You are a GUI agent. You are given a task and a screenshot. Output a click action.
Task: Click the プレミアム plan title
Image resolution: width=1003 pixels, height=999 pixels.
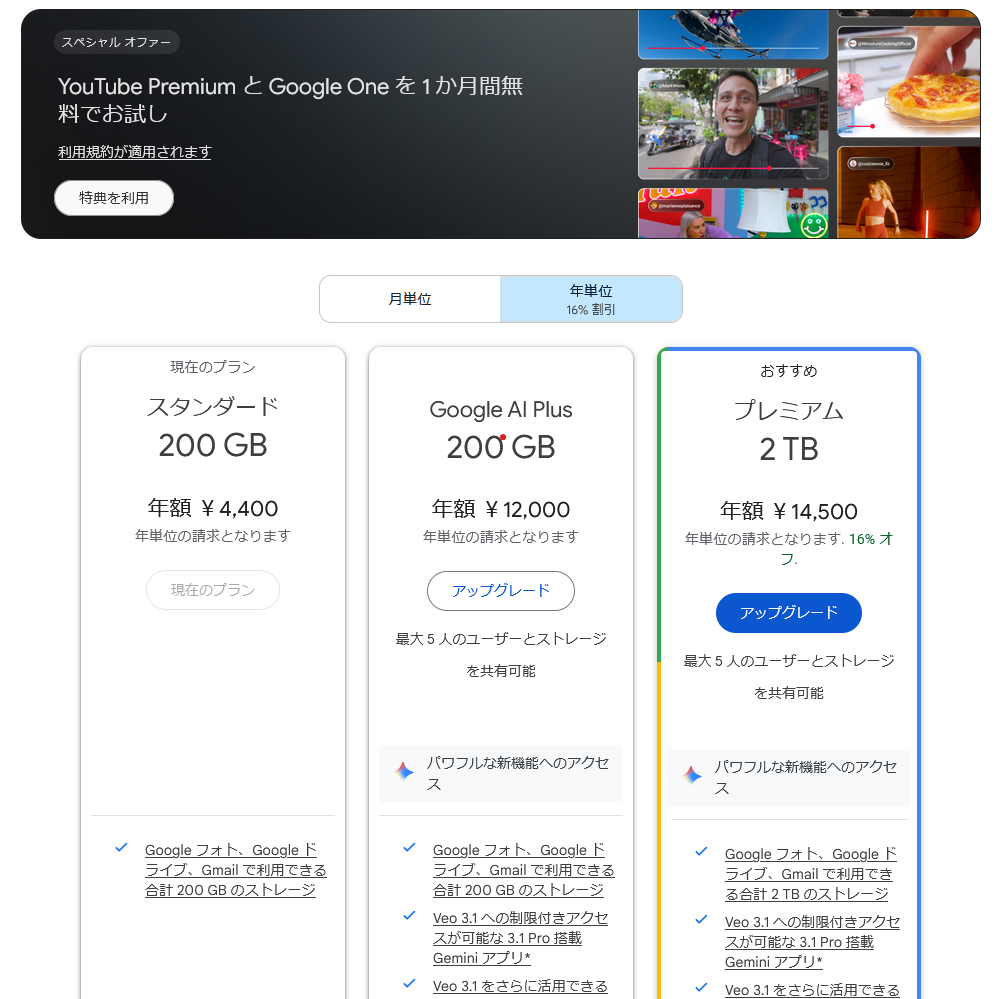[x=789, y=411]
